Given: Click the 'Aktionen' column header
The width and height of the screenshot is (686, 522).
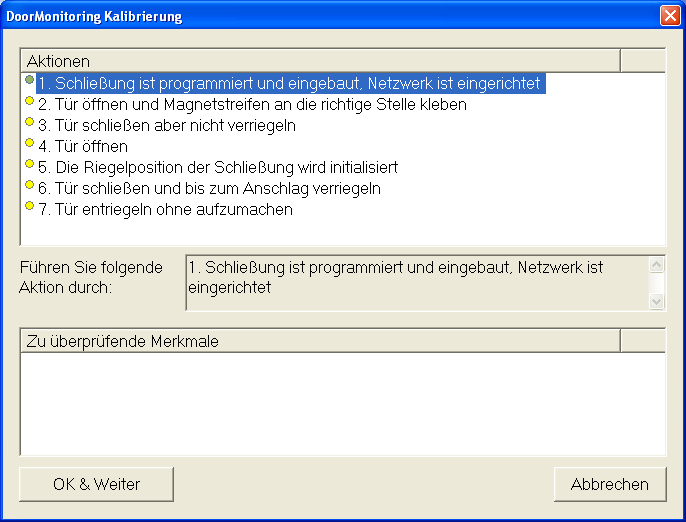Looking at the screenshot, I should [x=320, y=61].
